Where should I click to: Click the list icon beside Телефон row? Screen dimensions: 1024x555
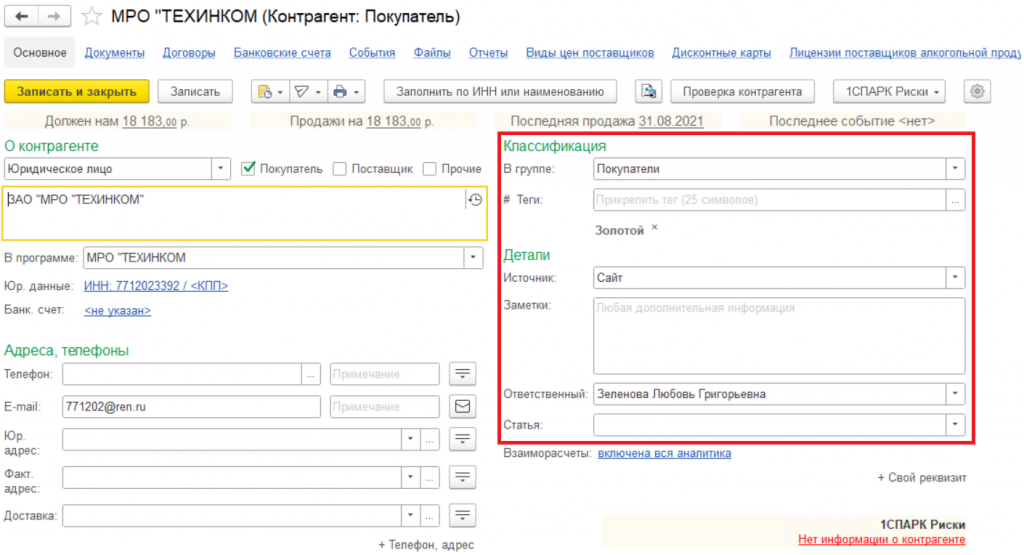[462, 374]
